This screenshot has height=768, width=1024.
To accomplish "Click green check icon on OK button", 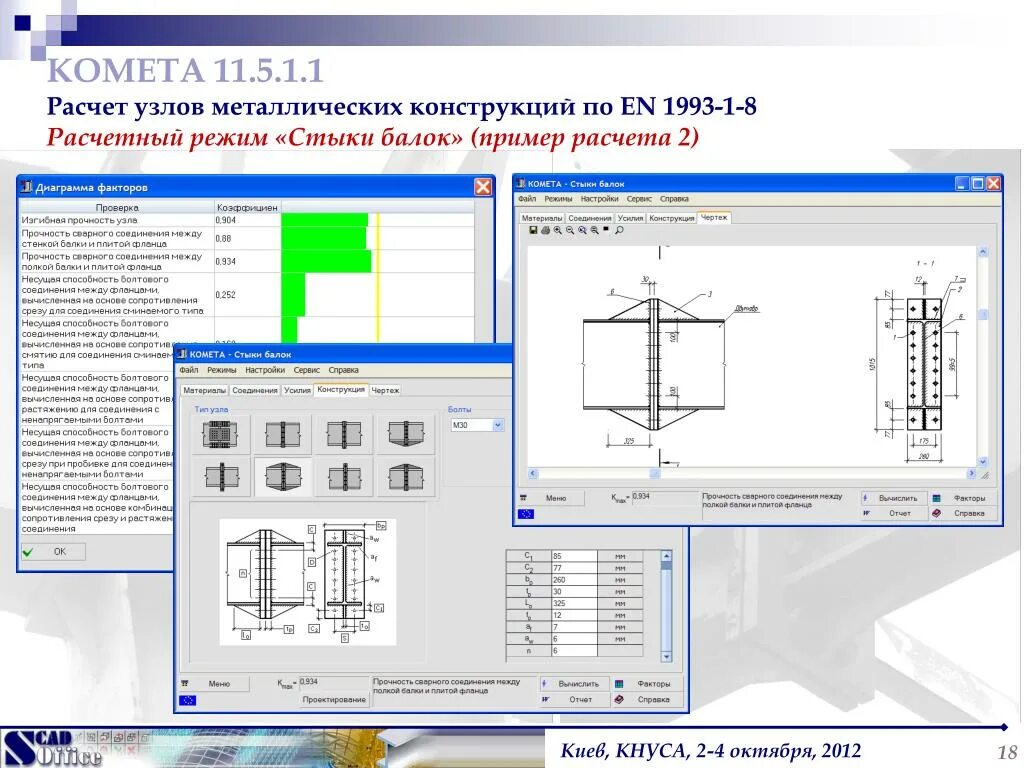I will coord(27,552).
